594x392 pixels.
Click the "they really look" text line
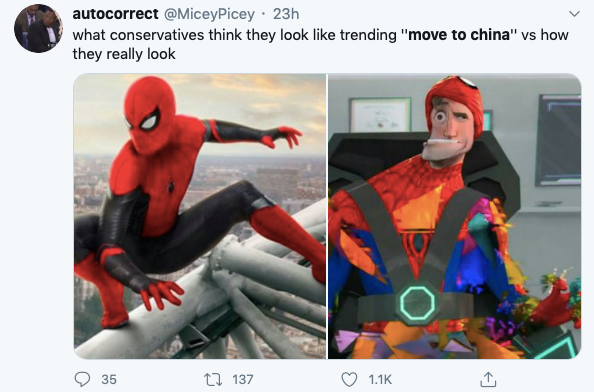[124, 54]
